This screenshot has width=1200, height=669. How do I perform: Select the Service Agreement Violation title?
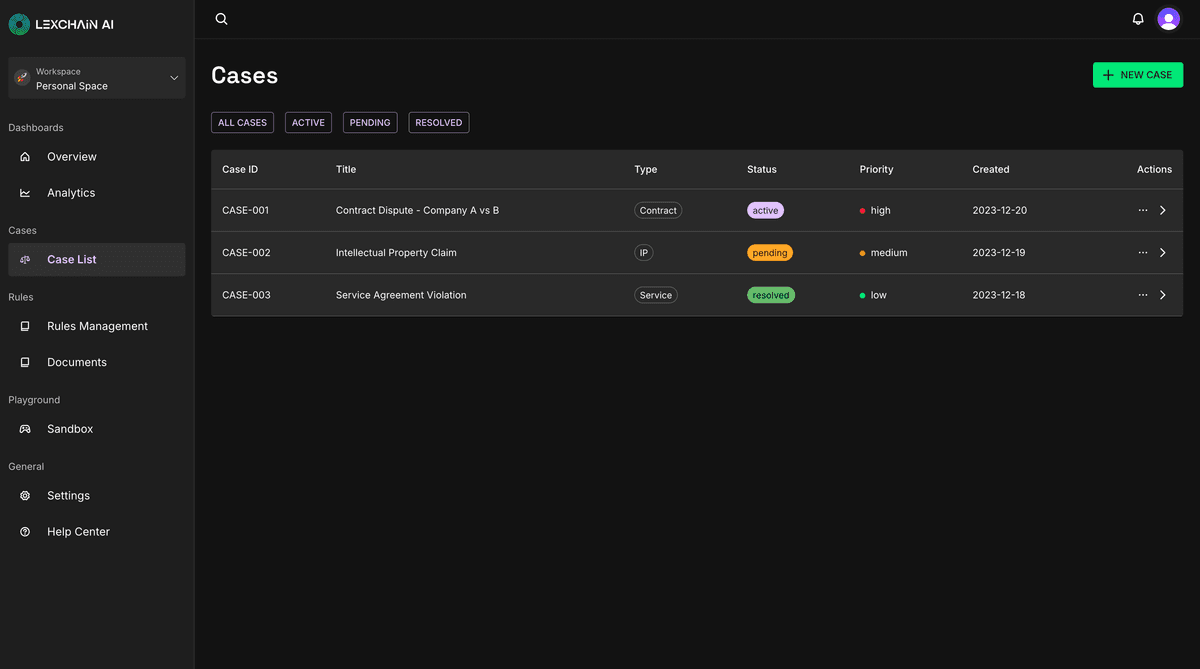click(x=401, y=295)
